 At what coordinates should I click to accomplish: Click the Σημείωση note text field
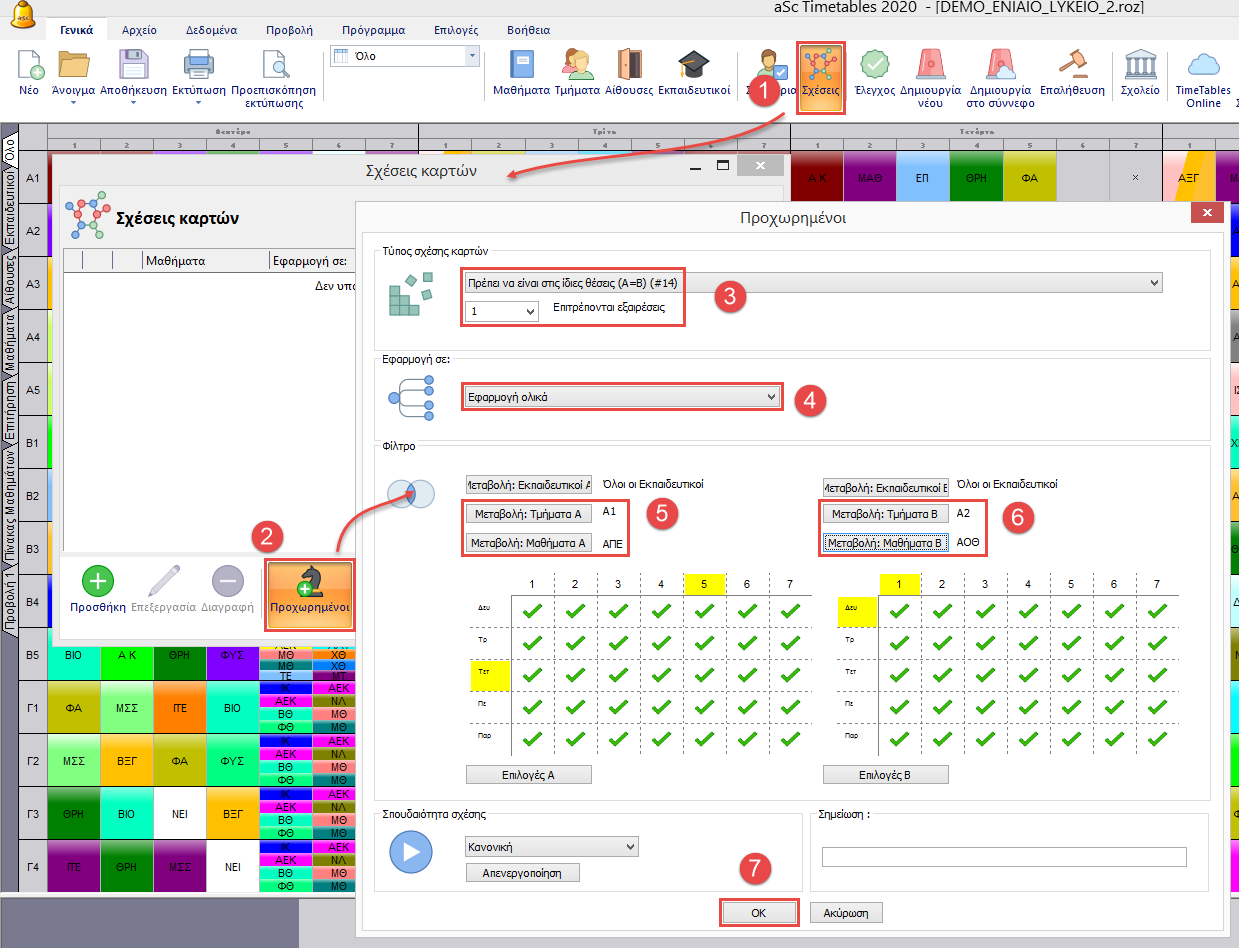1003,857
